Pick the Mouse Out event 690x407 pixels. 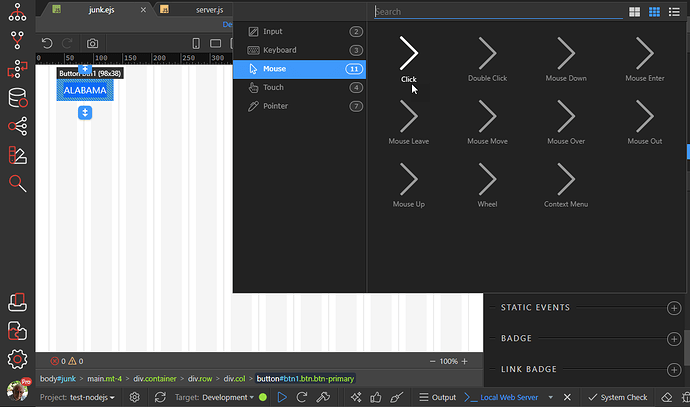(x=645, y=123)
